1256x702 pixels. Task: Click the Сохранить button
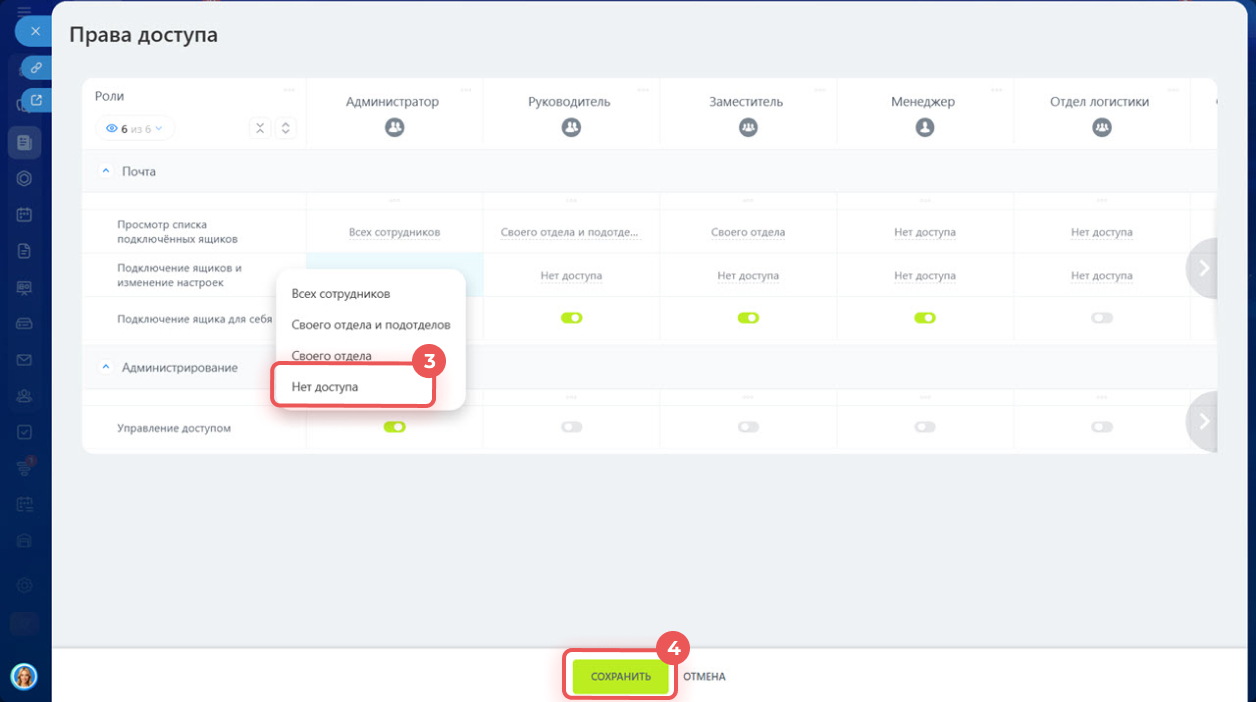pyautogui.click(x=620, y=677)
